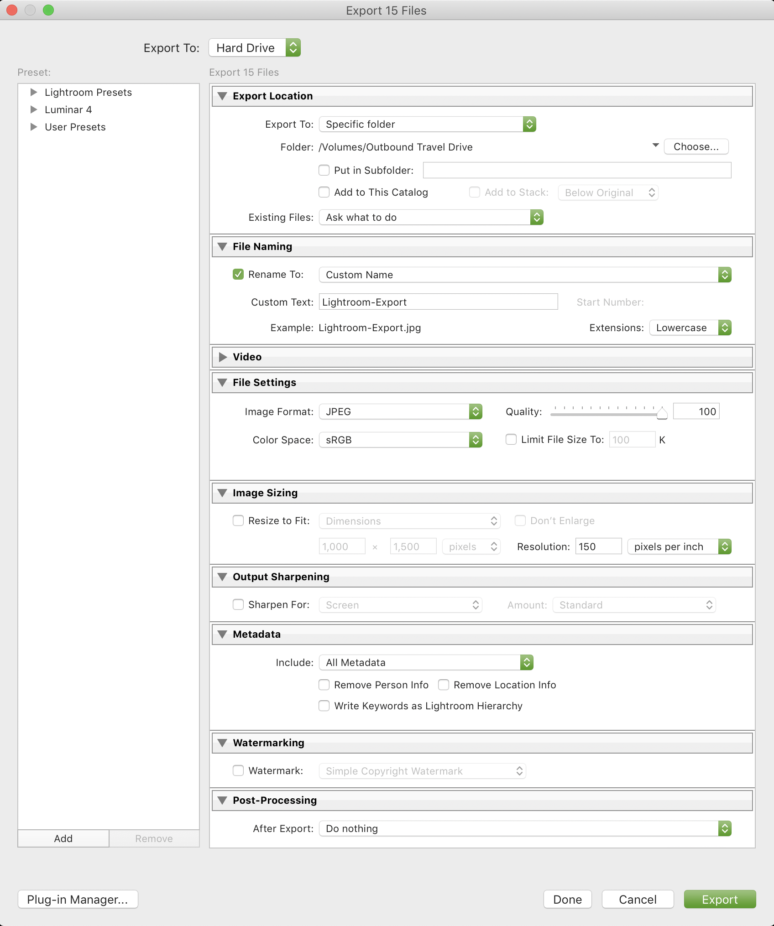Image resolution: width=774 pixels, height=926 pixels.
Task: Click the Custom Text input field
Action: 437,302
